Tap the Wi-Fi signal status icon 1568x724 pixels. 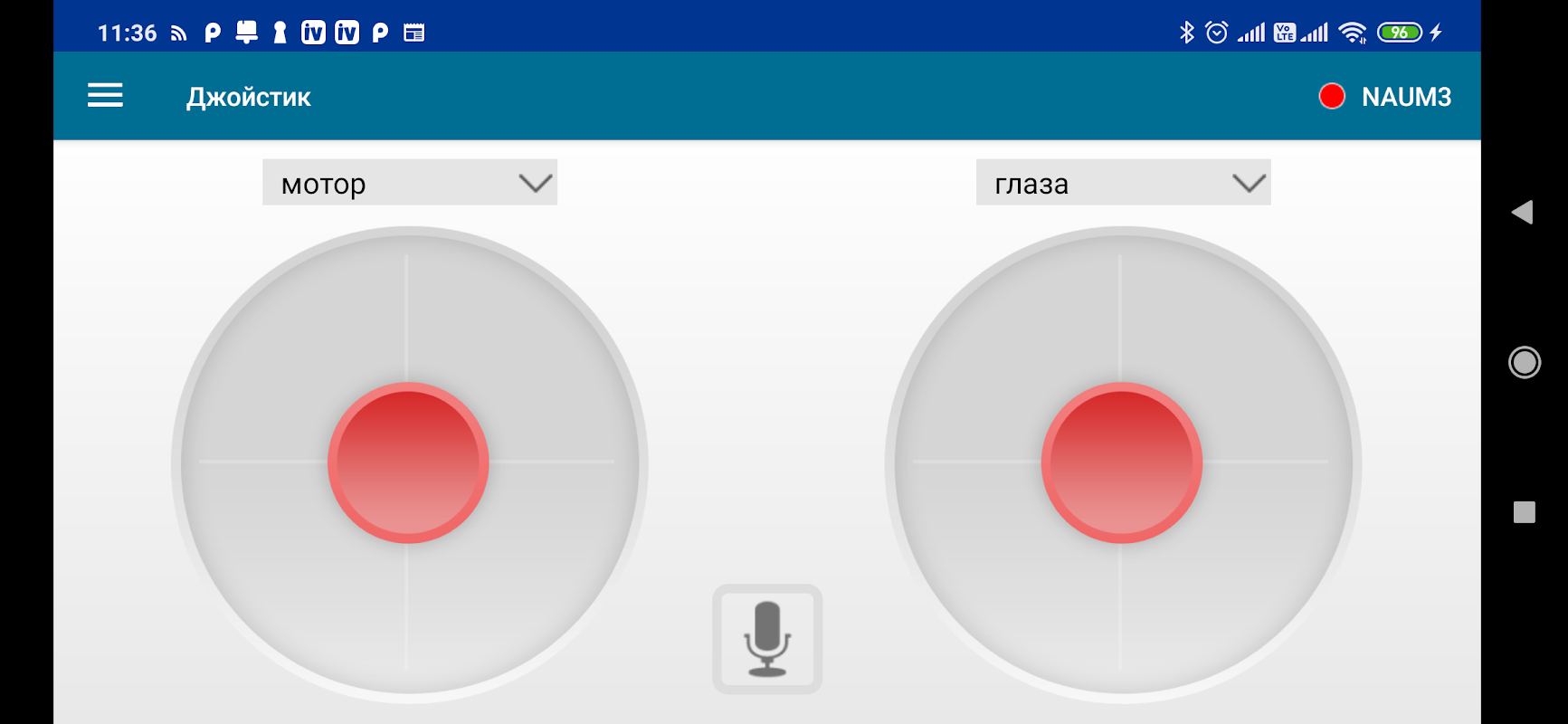(1353, 33)
